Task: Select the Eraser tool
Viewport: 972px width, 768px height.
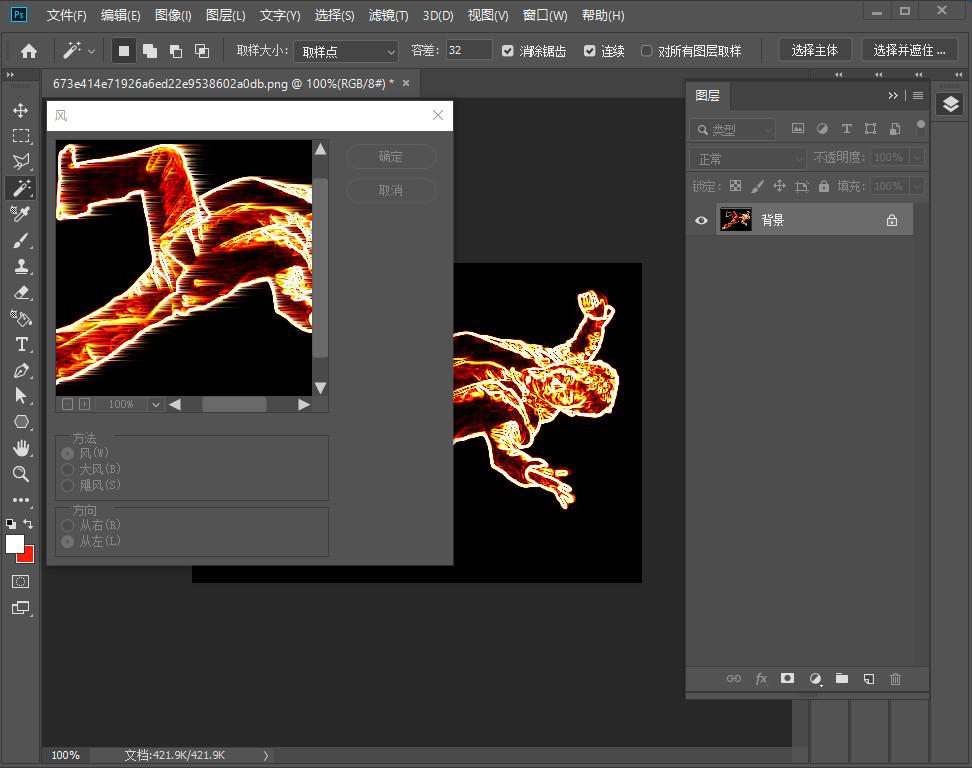Action: click(20, 293)
